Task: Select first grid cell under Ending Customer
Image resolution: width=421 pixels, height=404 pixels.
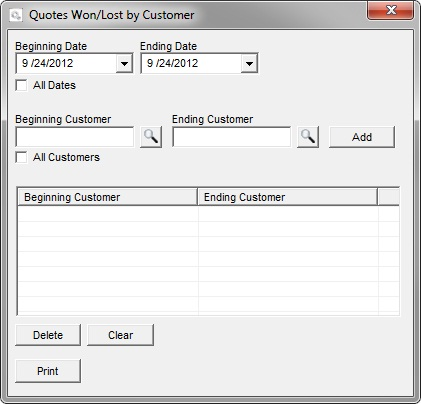Action: [288, 214]
